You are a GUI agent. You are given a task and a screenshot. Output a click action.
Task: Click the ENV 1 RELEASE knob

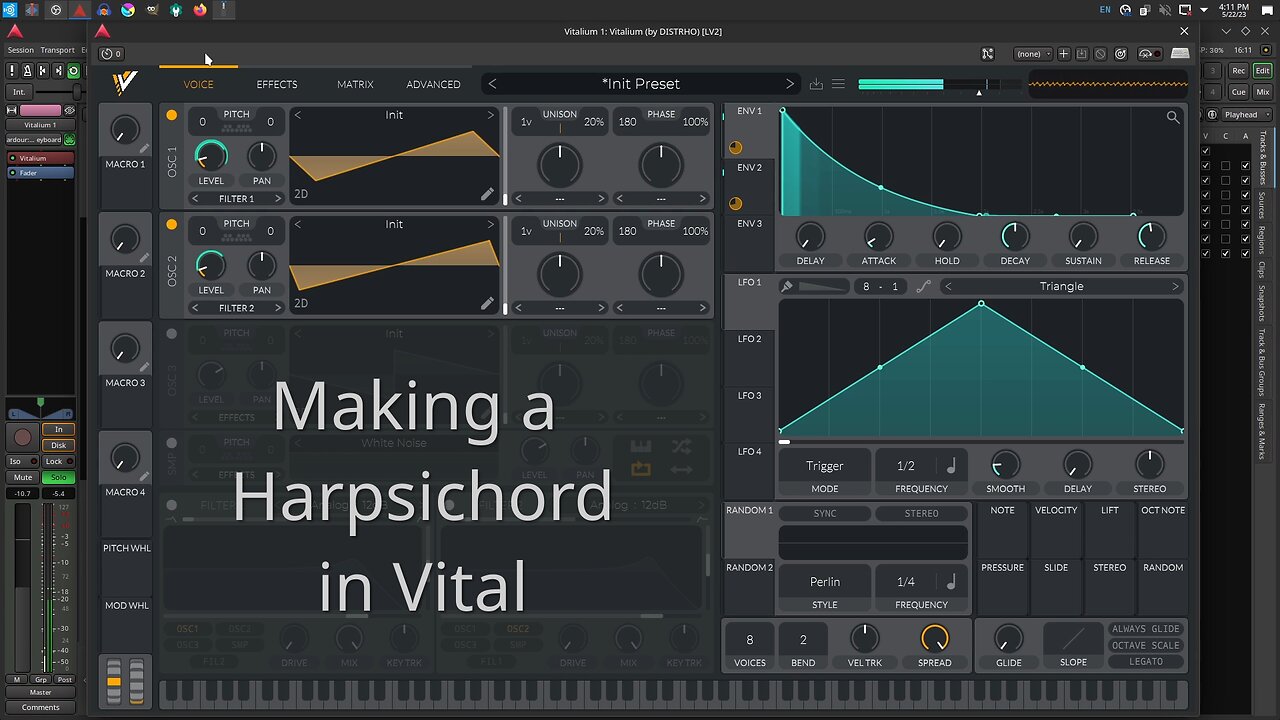(1151, 237)
